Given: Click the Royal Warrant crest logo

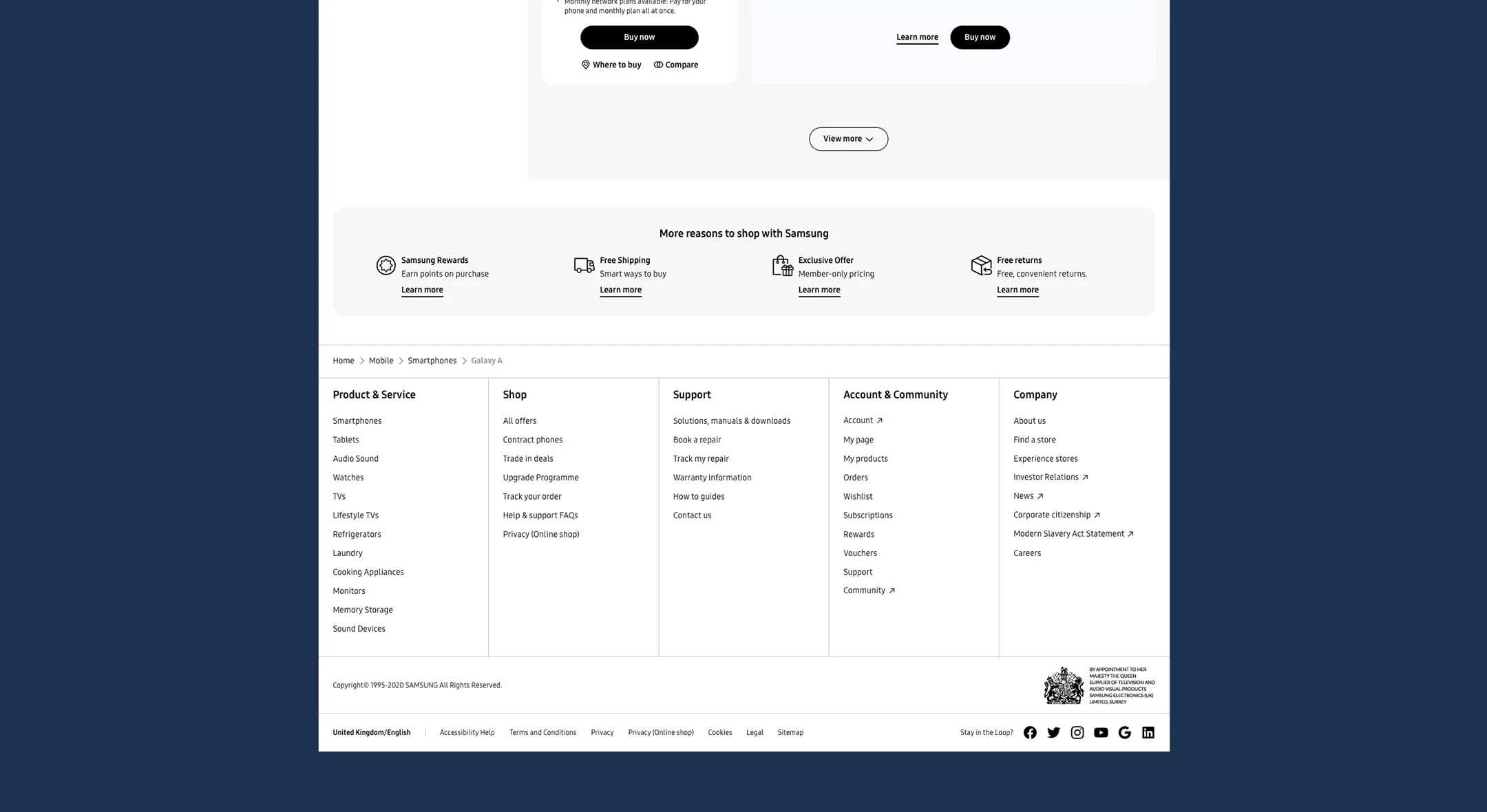Looking at the screenshot, I should tap(1064, 685).
